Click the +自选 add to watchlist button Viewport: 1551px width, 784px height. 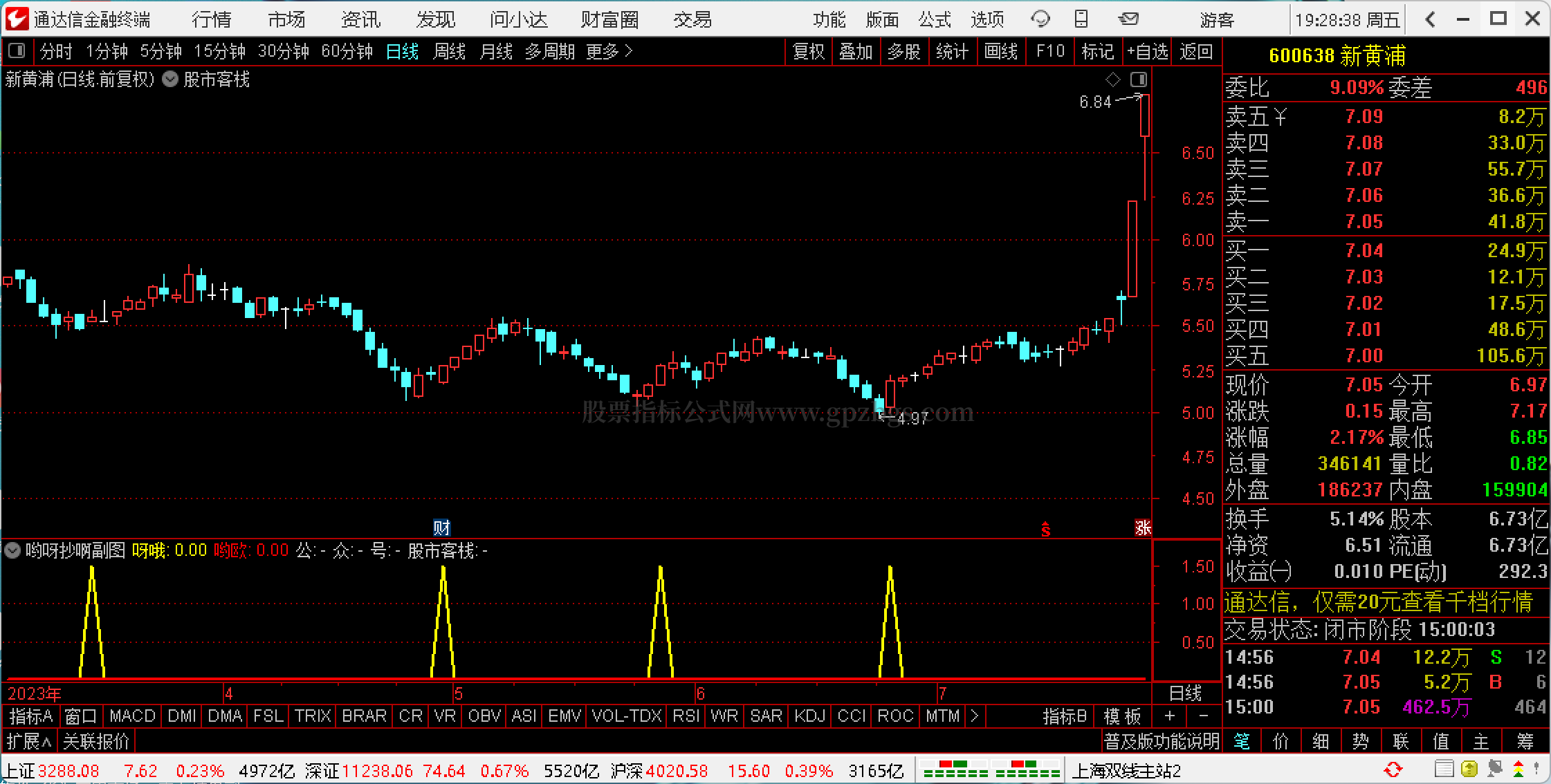[x=1147, y=52]
